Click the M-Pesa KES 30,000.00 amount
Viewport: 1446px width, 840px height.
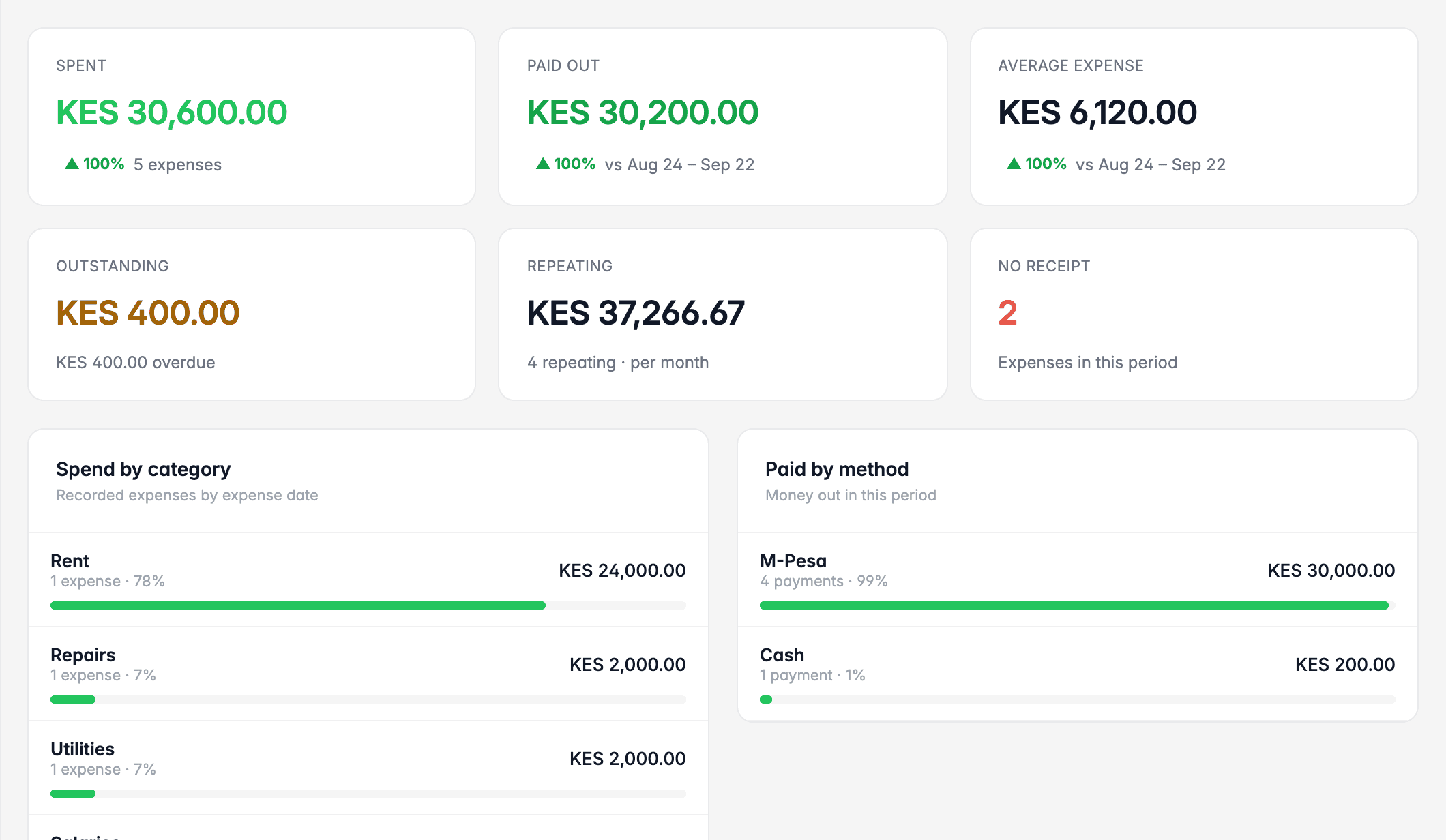coord(1331,571)
